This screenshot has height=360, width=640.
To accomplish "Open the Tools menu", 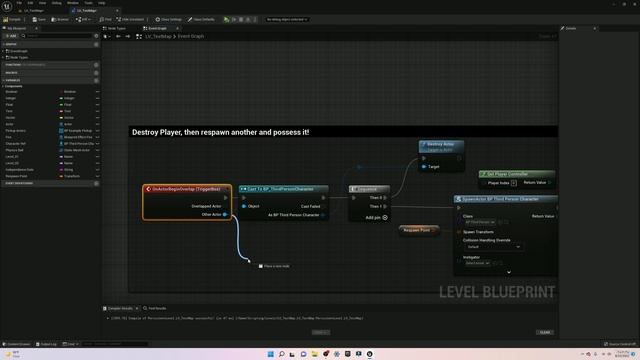I will point(88,3).
